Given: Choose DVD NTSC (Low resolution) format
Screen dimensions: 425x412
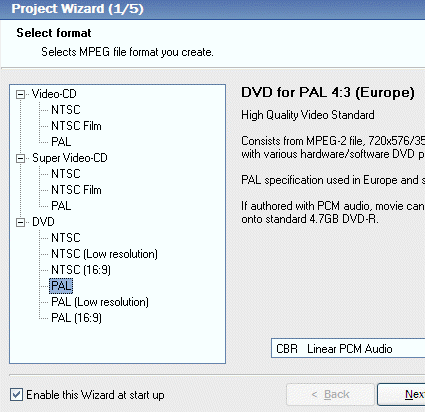Looking at the screenshot, I should point(104,254).
